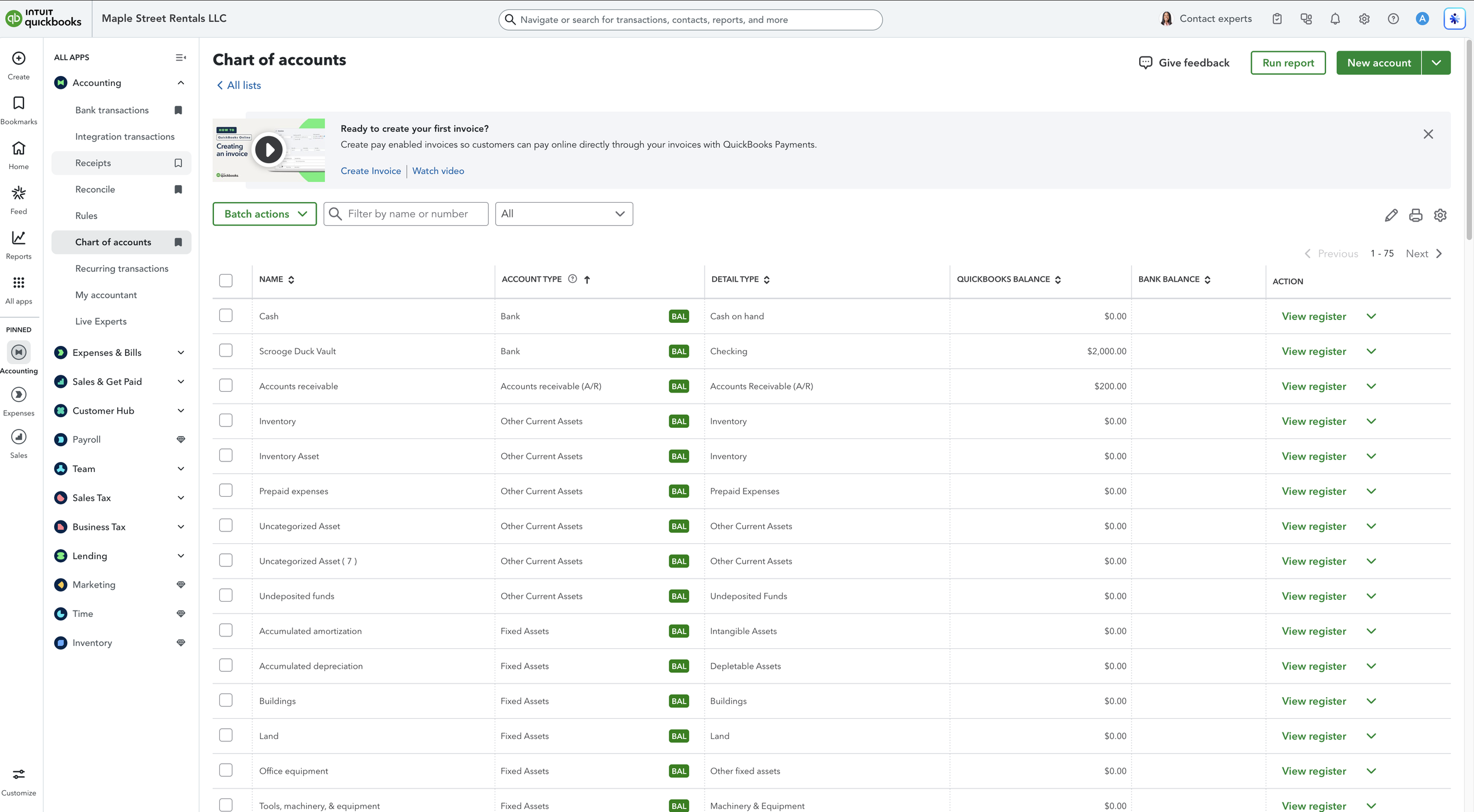The height and width of the screenshot is (812, 1474).
Task: Play the invoice tutorial video
Action: pos(269,149)
